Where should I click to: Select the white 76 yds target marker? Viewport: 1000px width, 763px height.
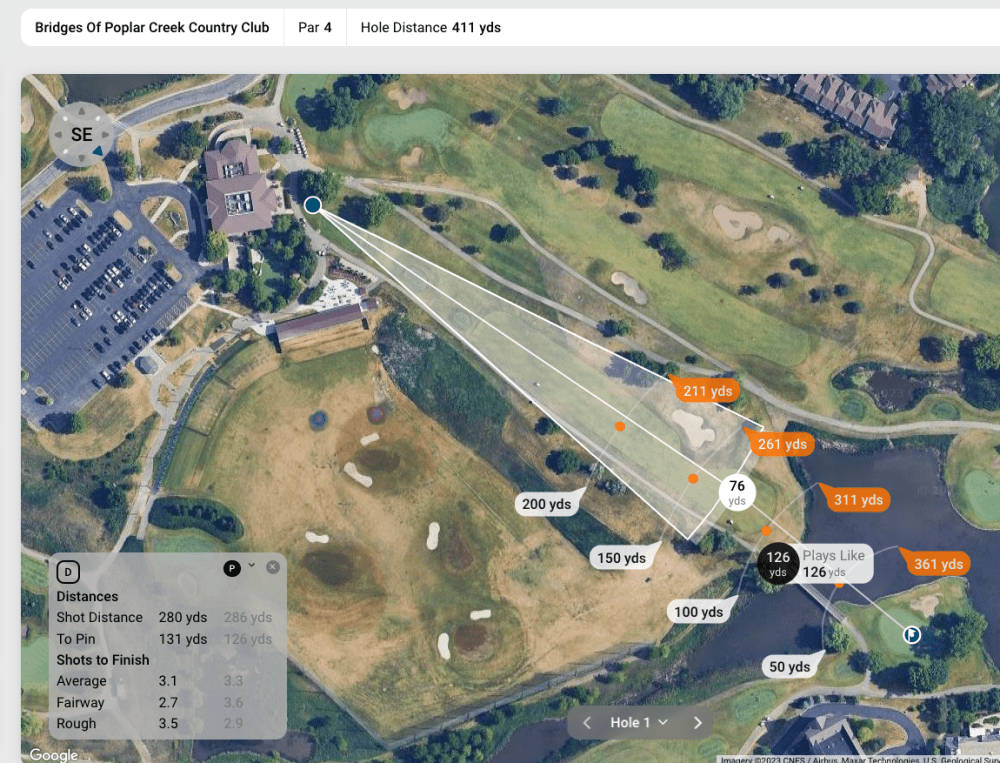737,492
